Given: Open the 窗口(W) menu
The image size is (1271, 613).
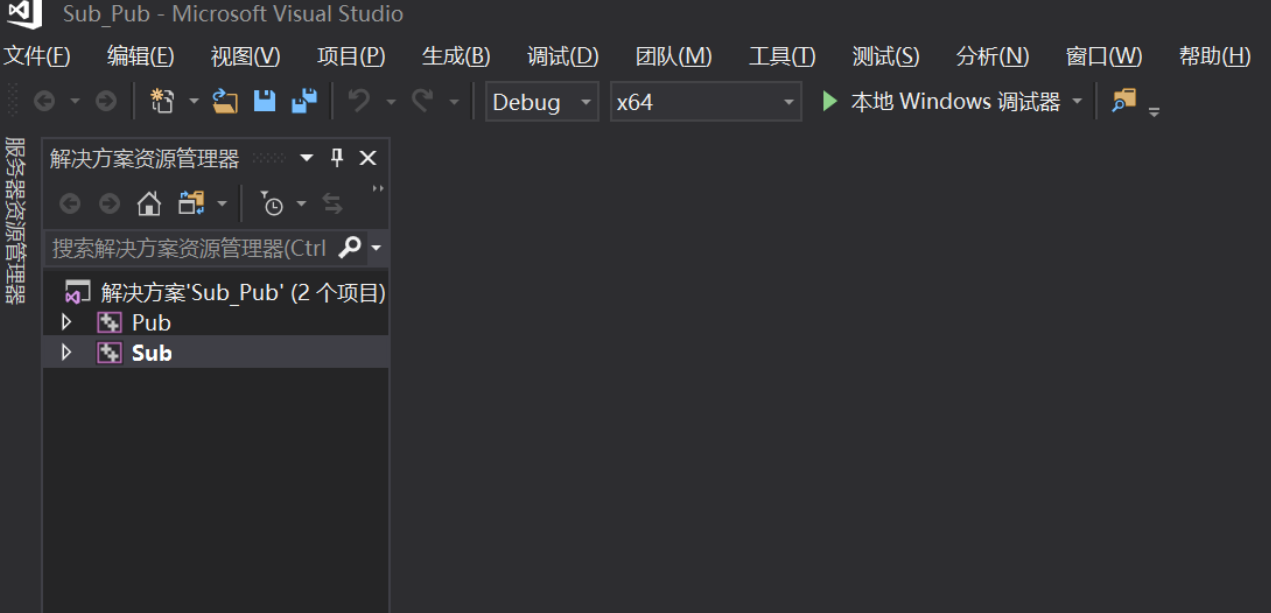Looking at the screenshot, I should (x=1104, y=56).
